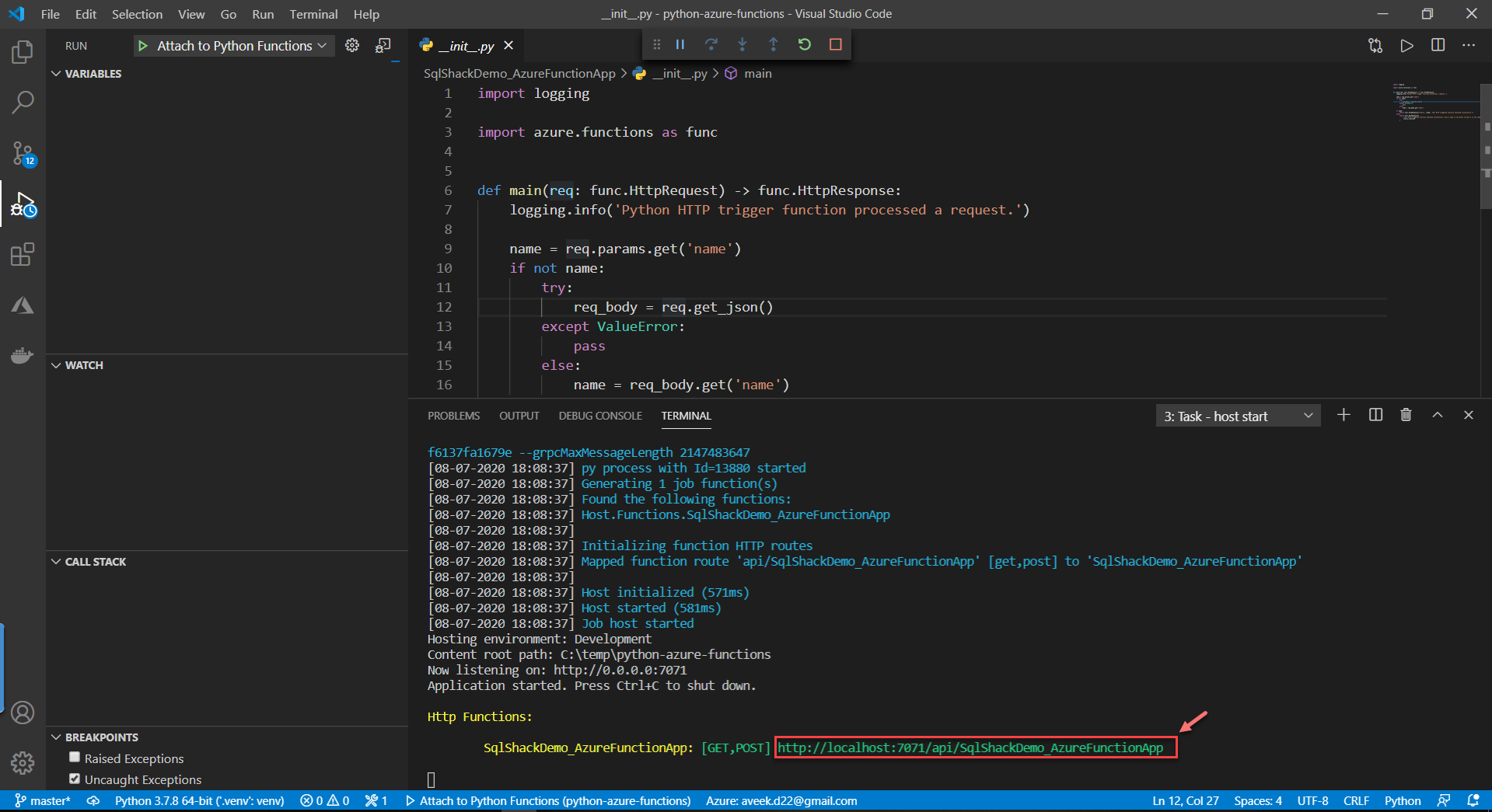Image resolution: width=1492 pixels, height=812 pixels.
Task: Enable the Raised Exceptions breakpoint
Action: click(x=75, y=758)
